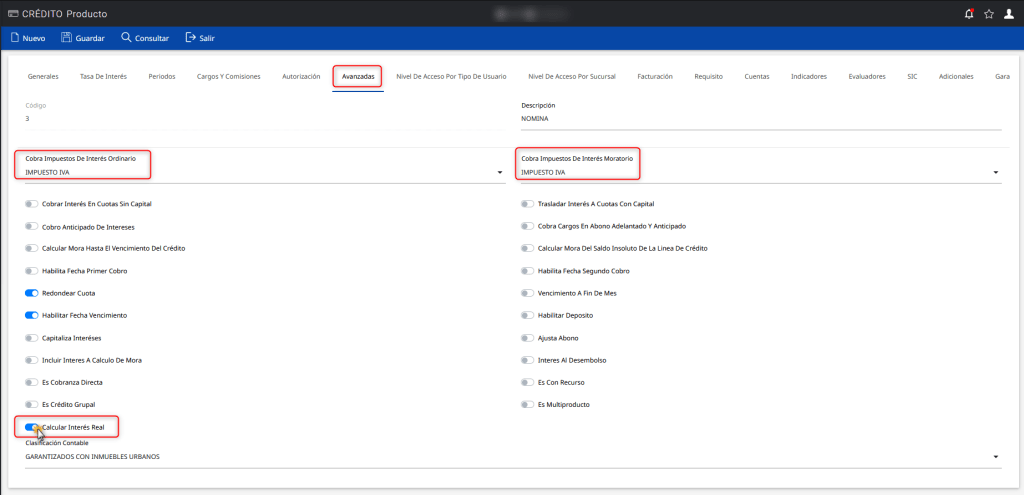1024x495 pixels.
Task: Enable the Capitaliza Interéses switch
Action: [33, 338]
